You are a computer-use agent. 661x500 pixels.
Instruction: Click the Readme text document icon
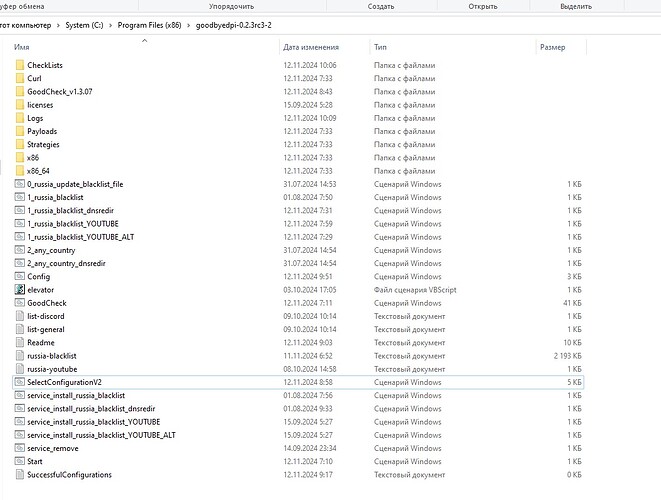pyautogui.click(x=19, y=342)
